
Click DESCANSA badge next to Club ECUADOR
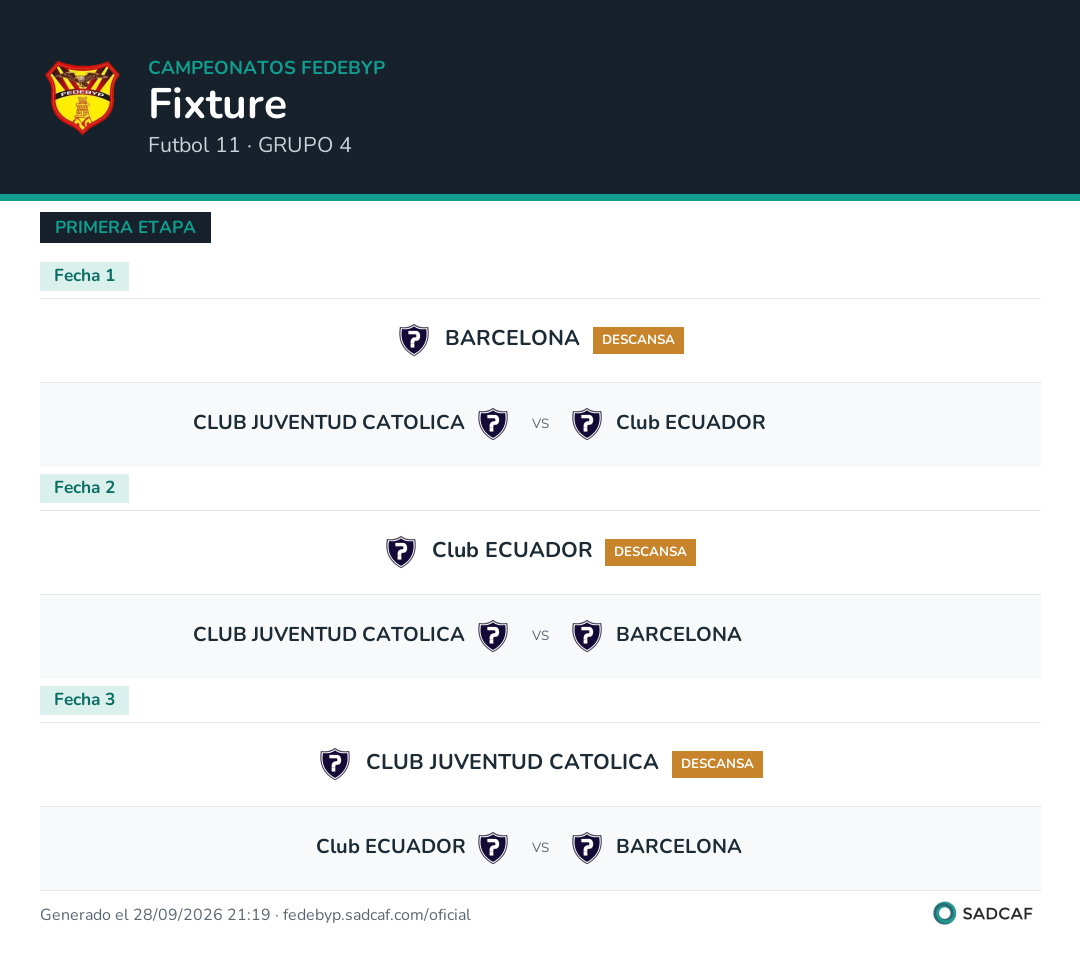650,553
